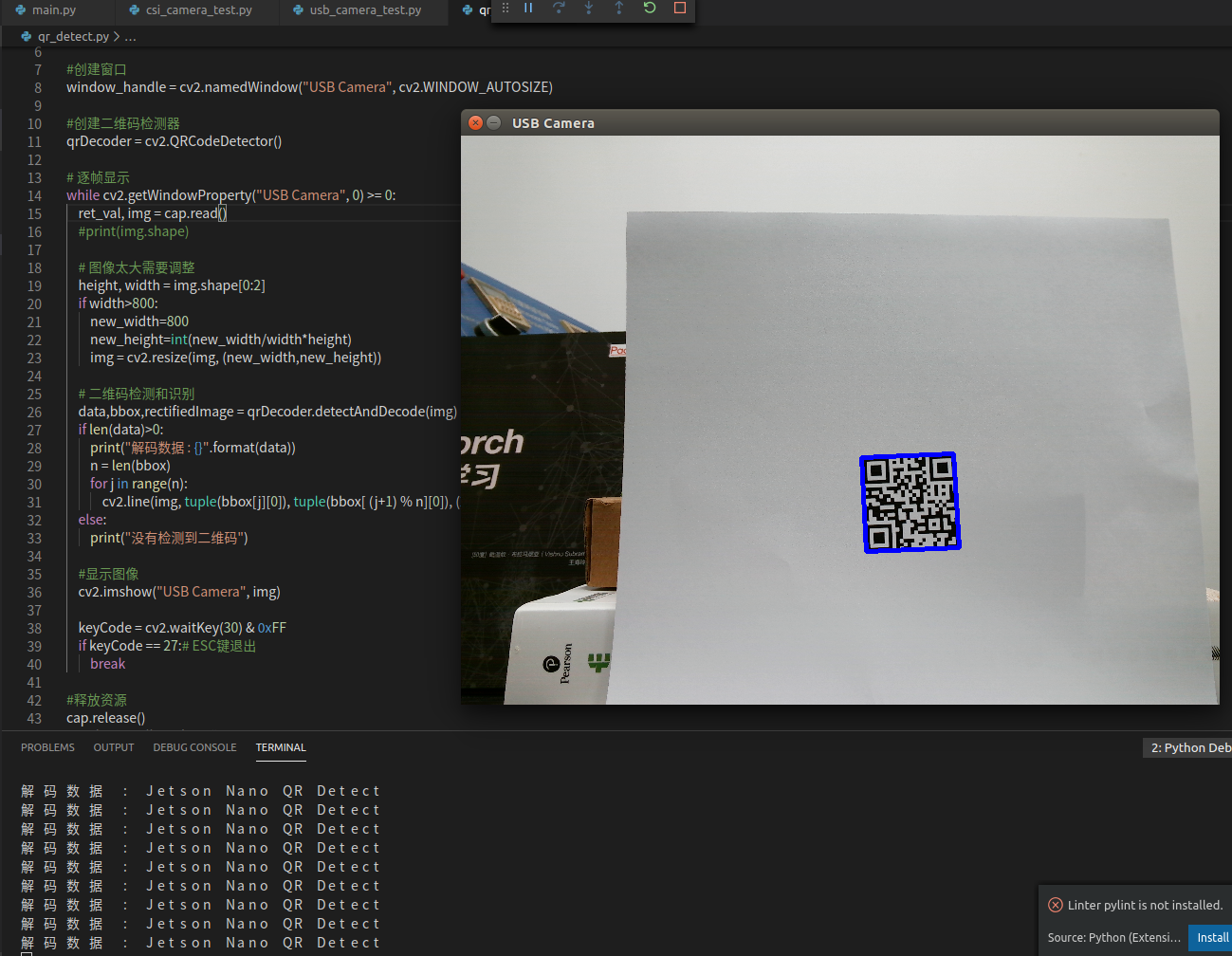Select the TERMINAL panel tab
The height and width of the screenshot is (956, 1232).
coord(281,747)
